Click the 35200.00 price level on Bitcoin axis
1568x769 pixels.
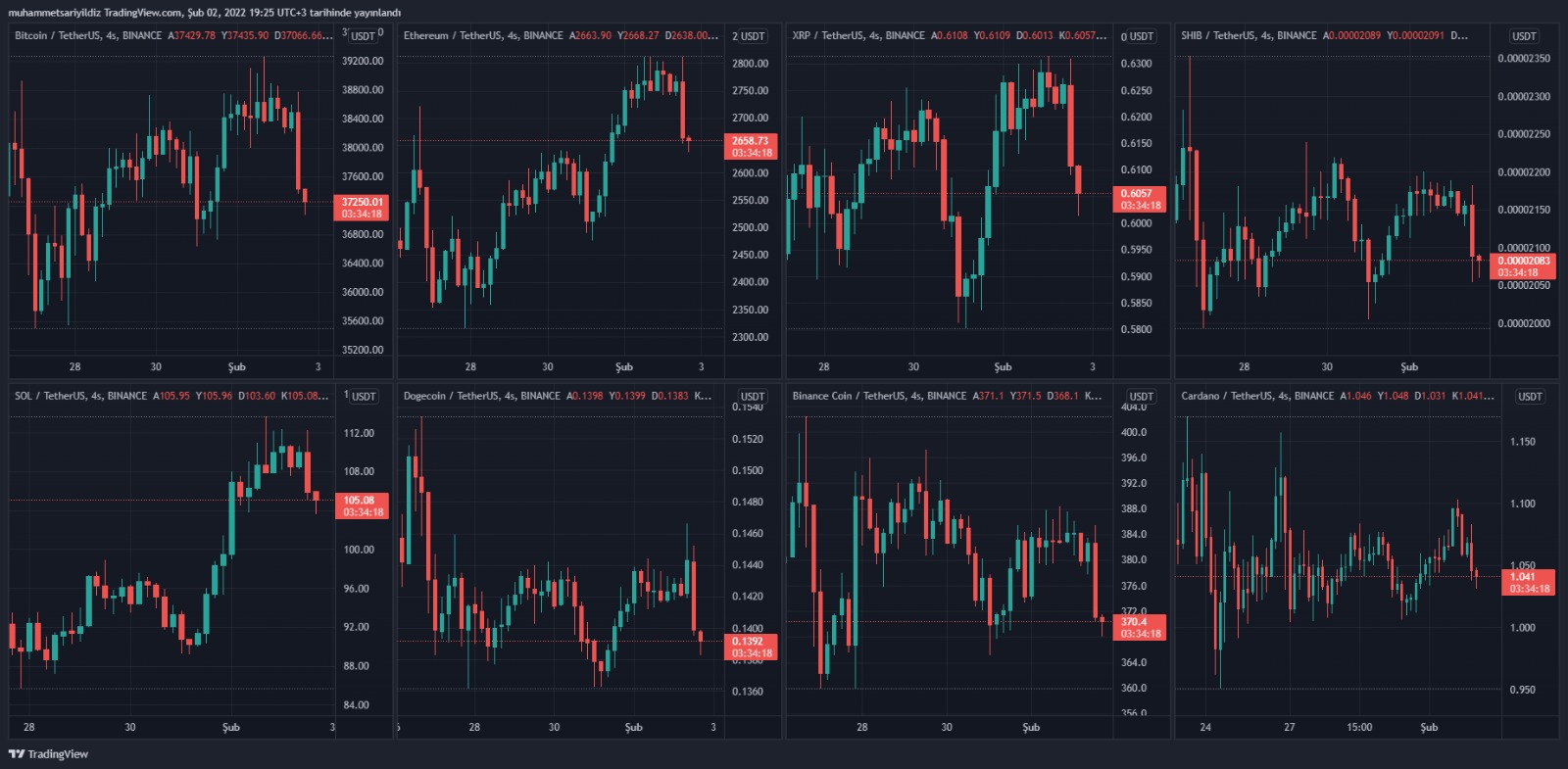click(x=363, y=350)
